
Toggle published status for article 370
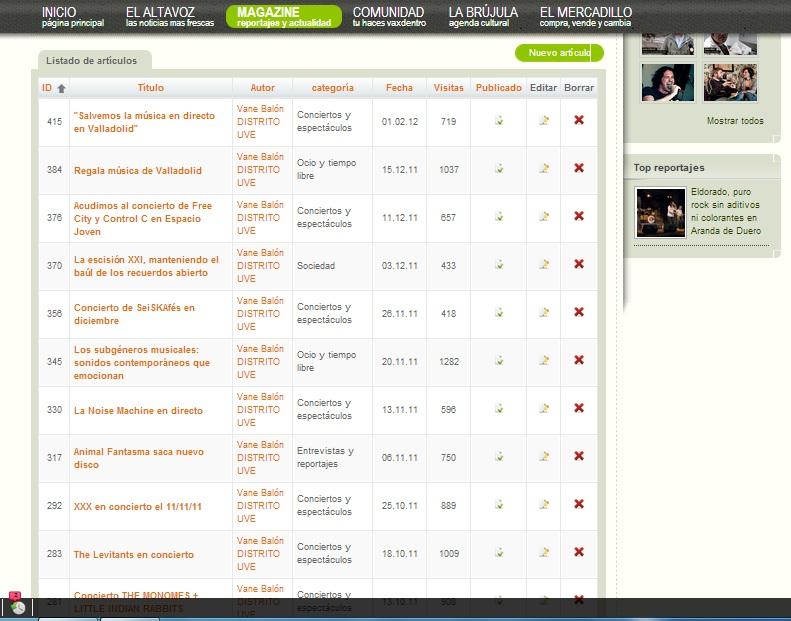coord(498,264)
